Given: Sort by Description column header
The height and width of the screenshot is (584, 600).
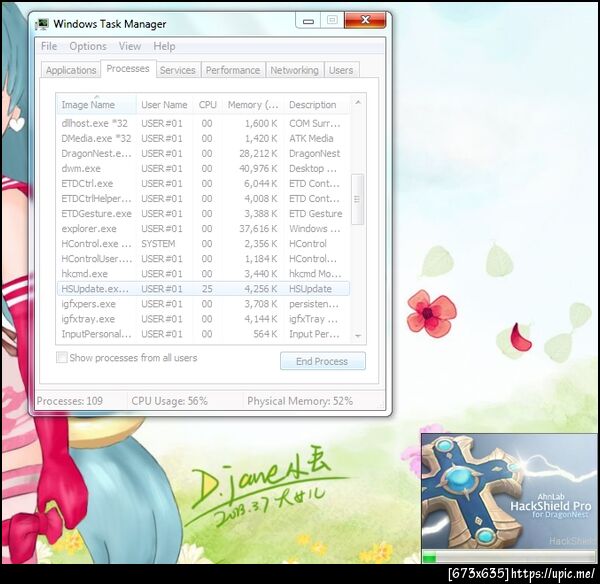Looking at the screenshot, I should (x=317, y=104).
